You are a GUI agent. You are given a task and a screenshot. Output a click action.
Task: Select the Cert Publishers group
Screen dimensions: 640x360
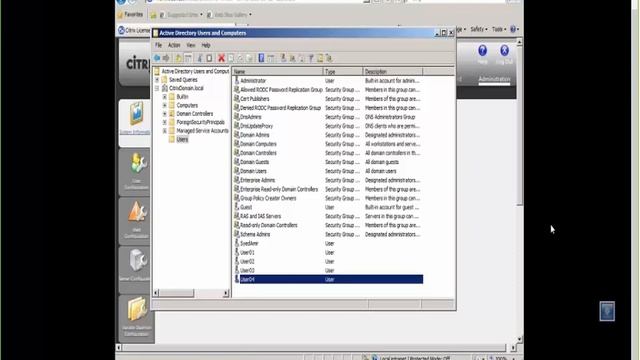pyautogui.click(x=255, y=99)
